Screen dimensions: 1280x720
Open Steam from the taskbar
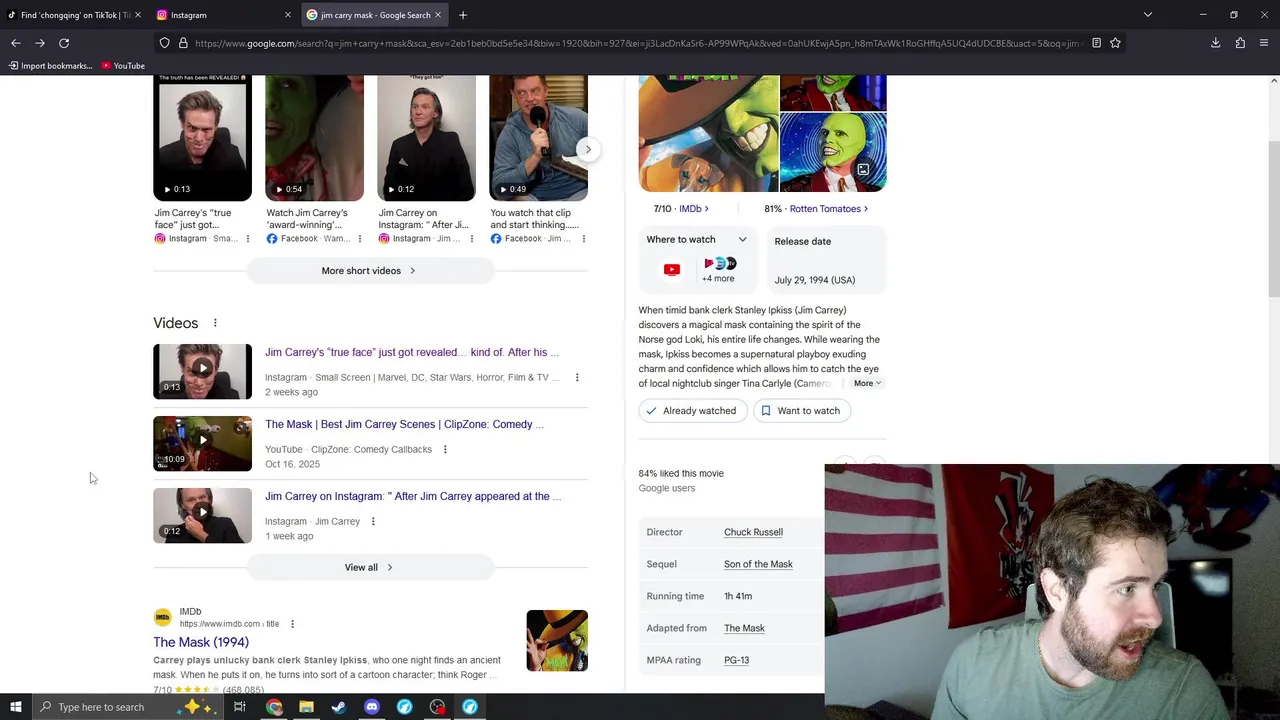point(339,707)
